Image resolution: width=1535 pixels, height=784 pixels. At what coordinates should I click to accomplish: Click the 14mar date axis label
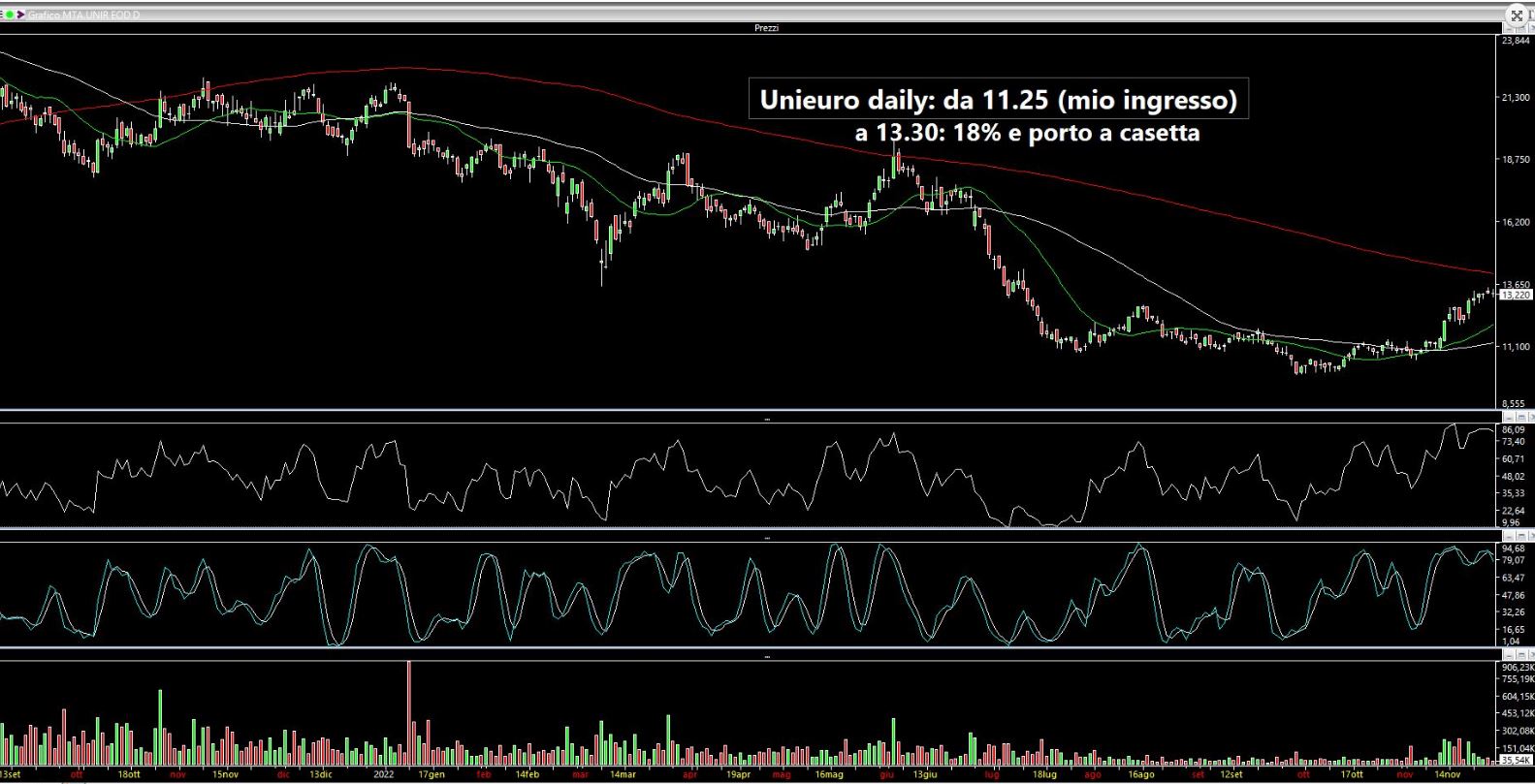tap(623, 774)
